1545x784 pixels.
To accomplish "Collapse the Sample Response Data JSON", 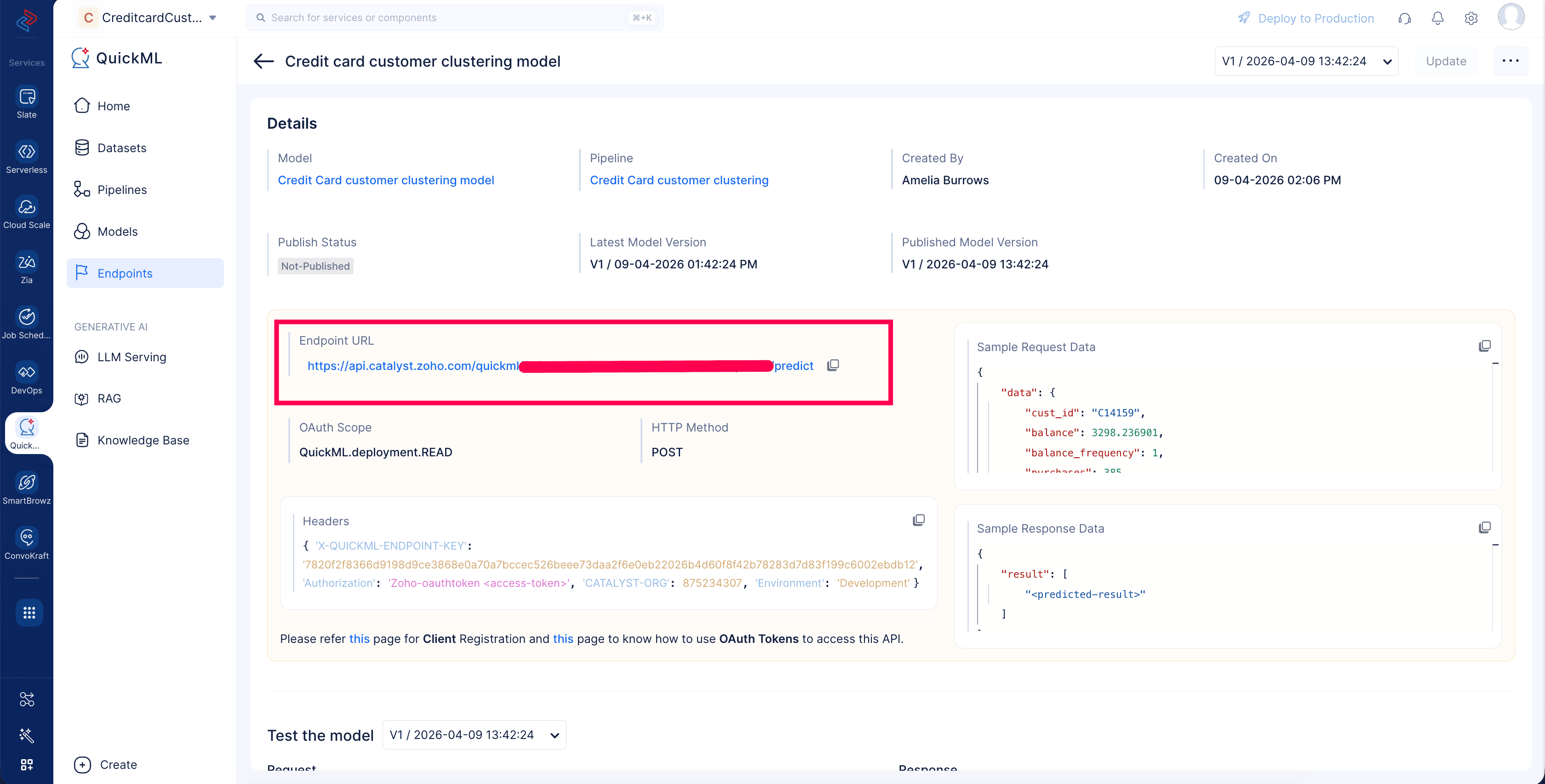I will [1495, 545].
